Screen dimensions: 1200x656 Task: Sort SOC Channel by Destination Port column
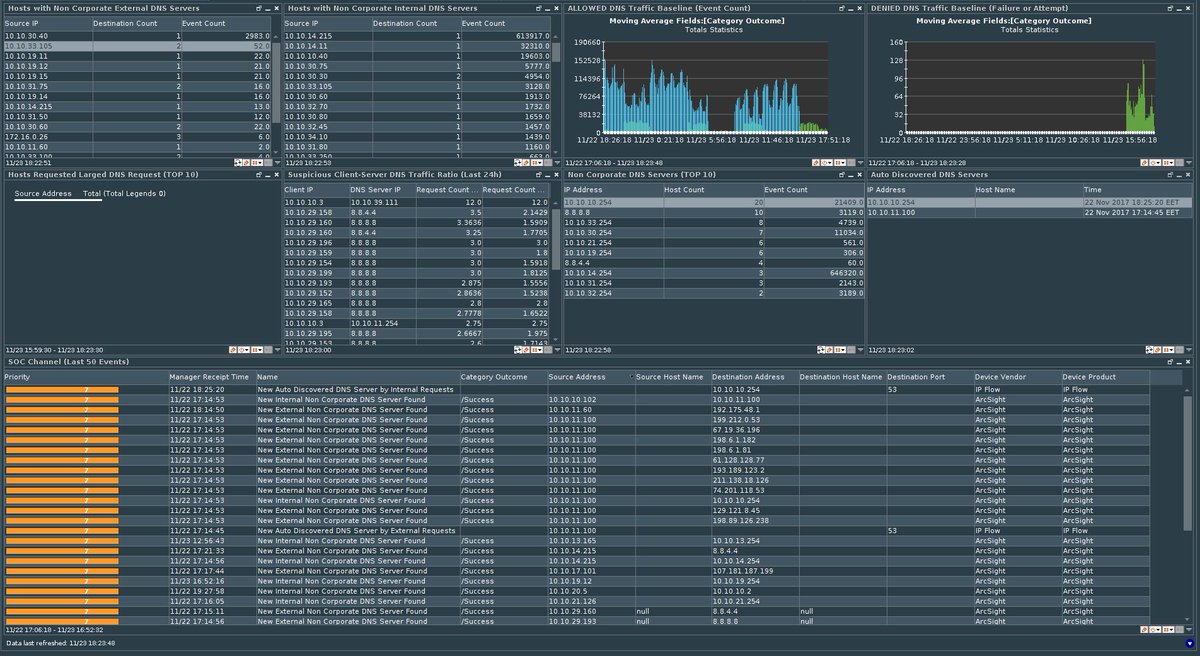click(x=929, y=377)
